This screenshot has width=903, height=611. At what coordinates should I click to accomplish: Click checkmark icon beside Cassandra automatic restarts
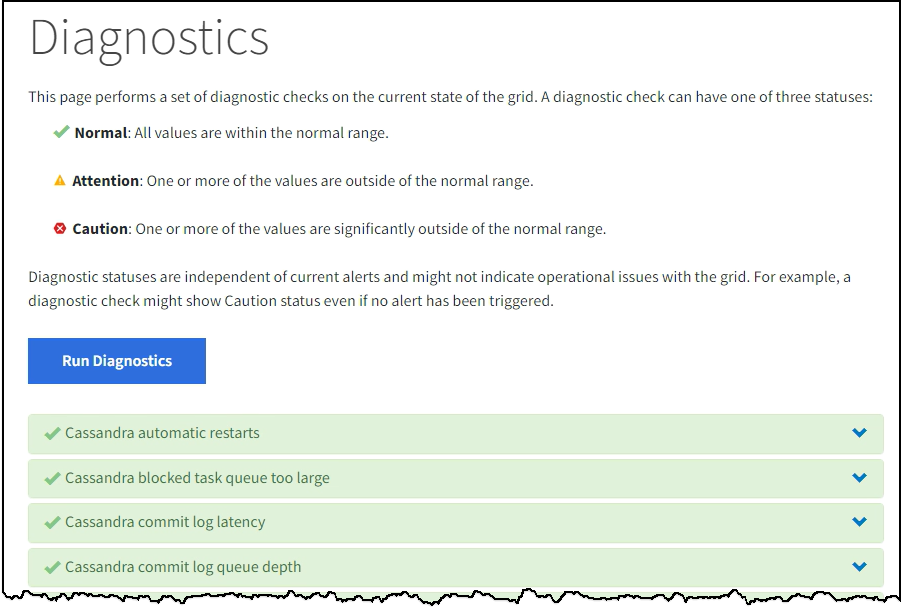[x=52, y=434]
